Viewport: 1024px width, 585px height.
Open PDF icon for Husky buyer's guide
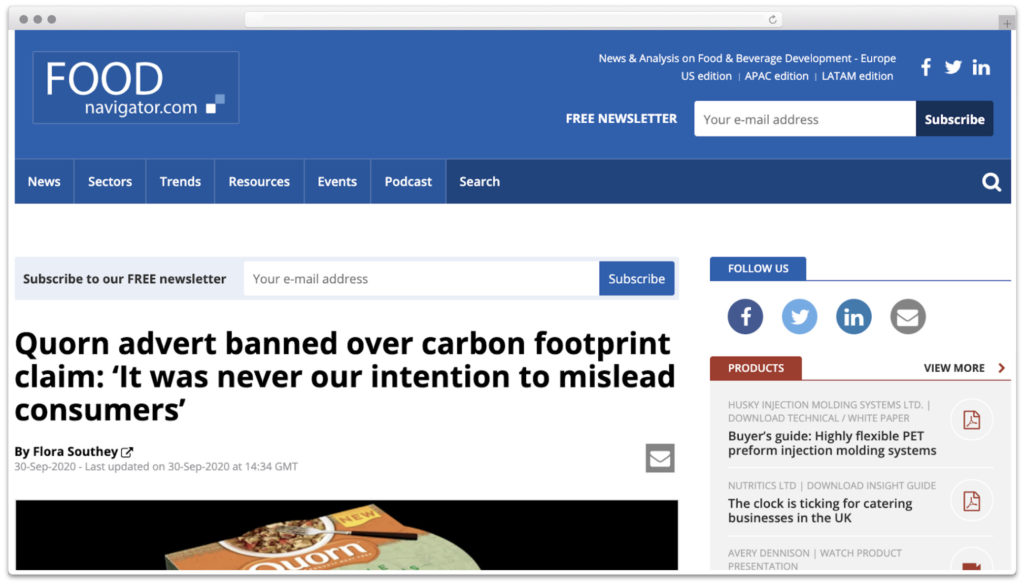coord(972,420)
